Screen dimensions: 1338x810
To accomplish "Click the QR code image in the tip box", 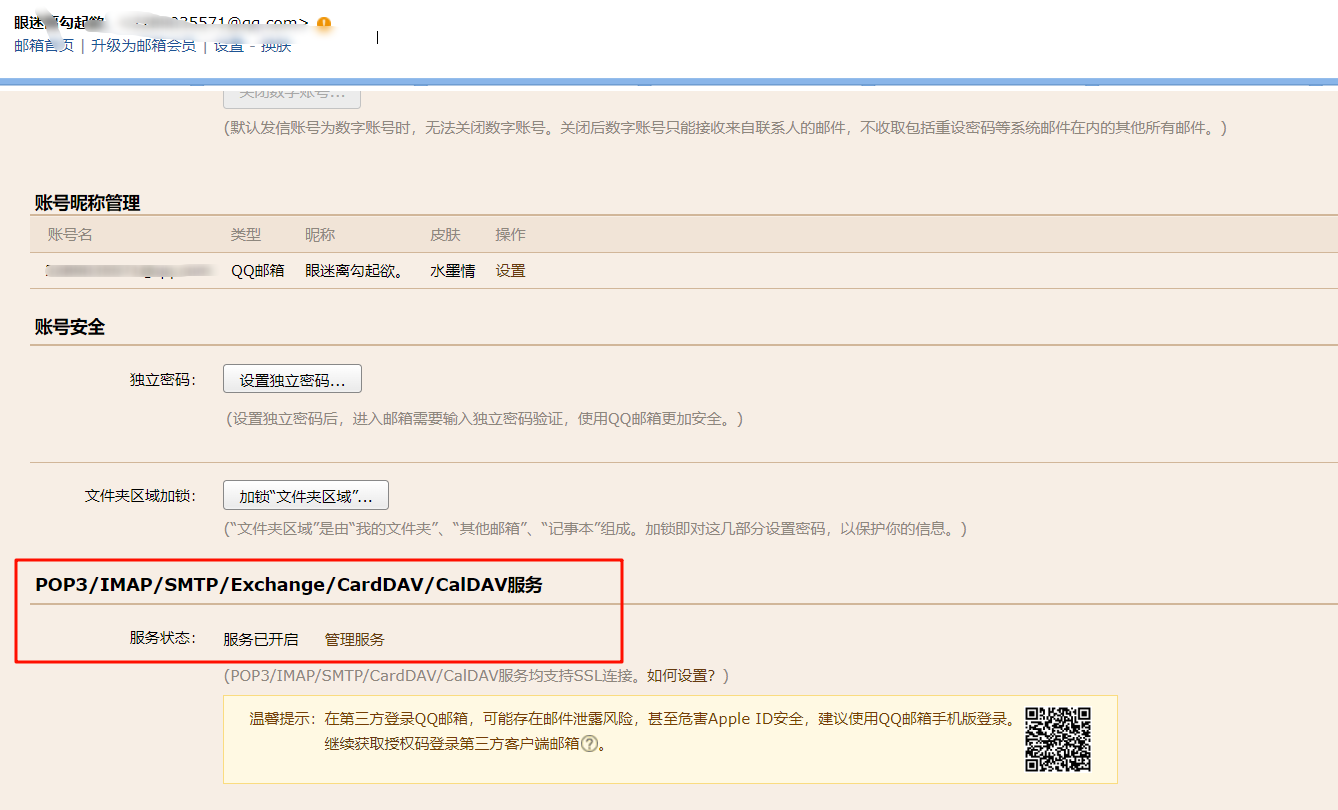I will 1057,739.
